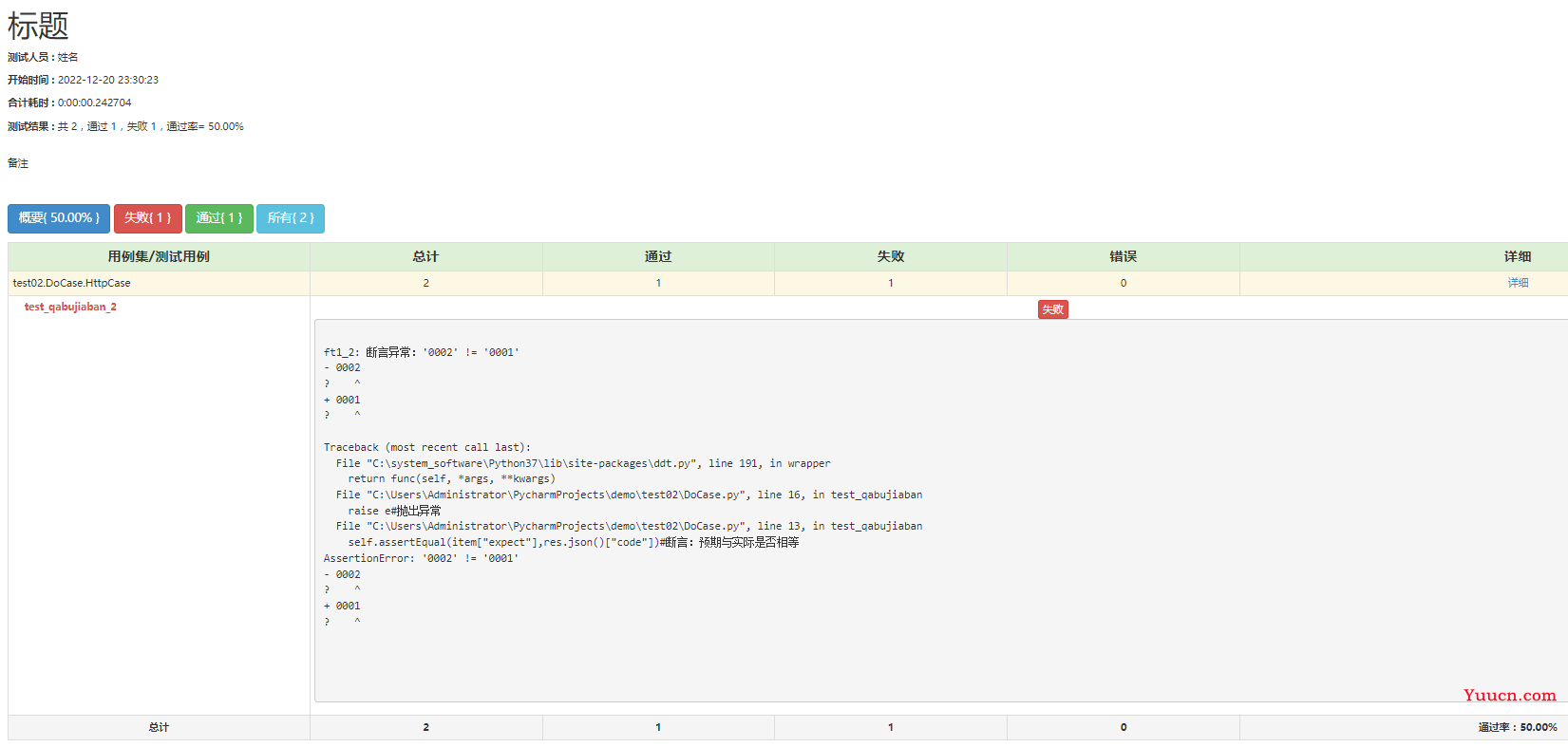The height and width of the screenshot is (747, 1568).
Task: Click the page heading 标题
Action: (x=38, y=26)
